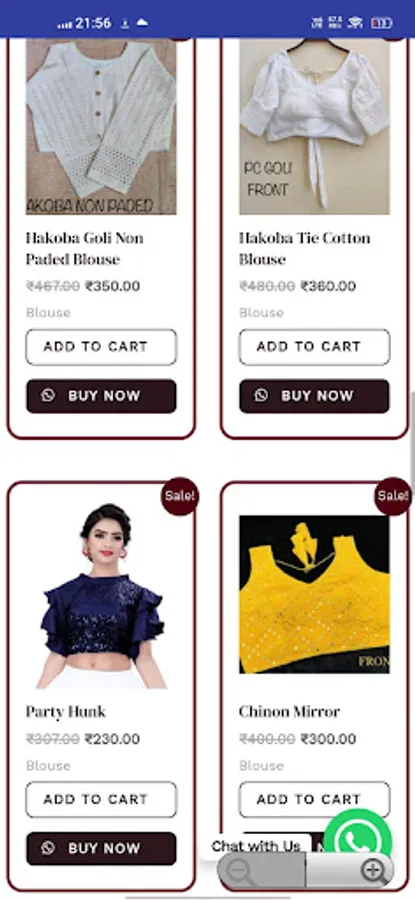Add Hakoba Goli Non Paded Blouse to cart
Viewport: 415px width, 900px height.
[x=101, y=347]
